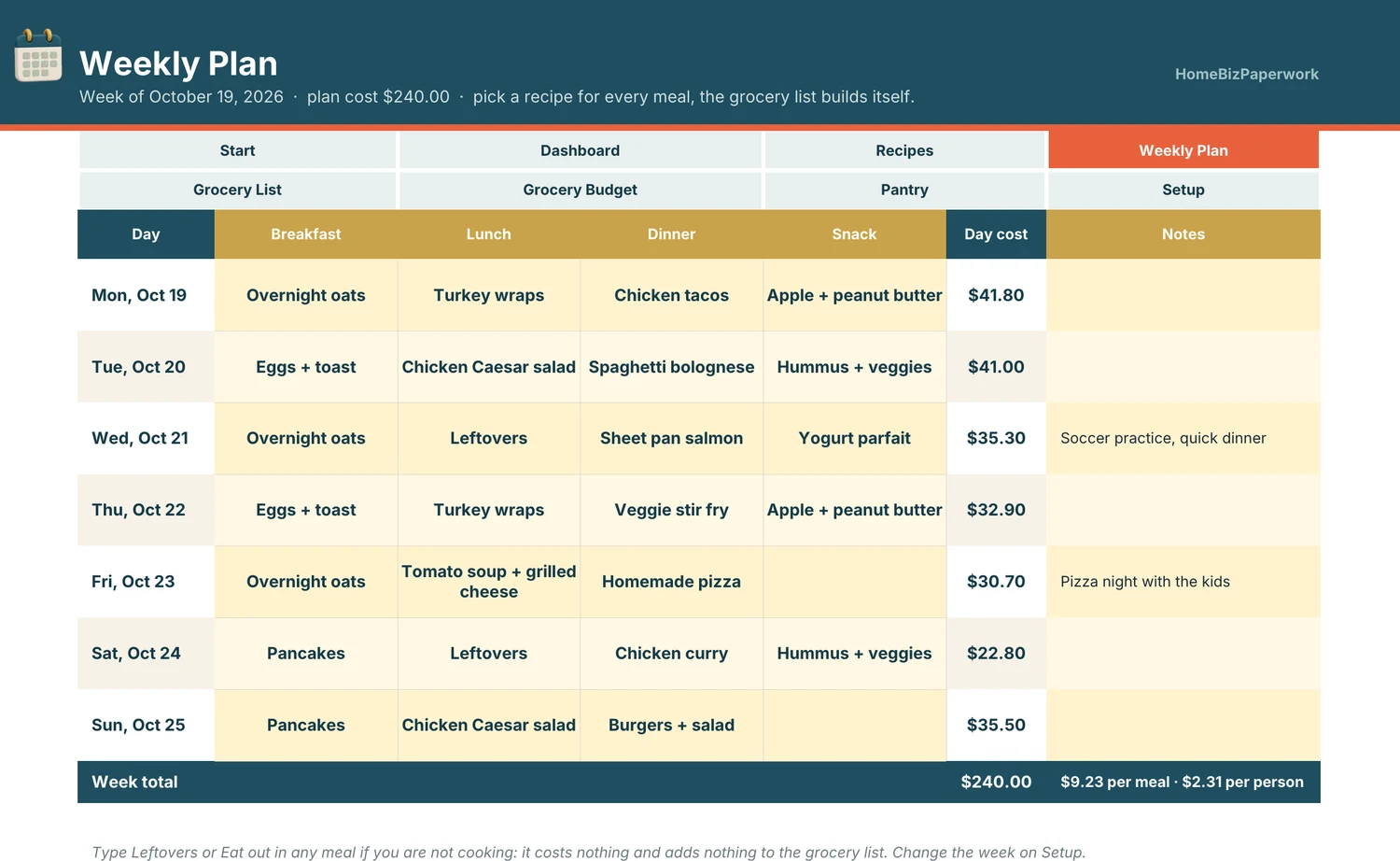Screen dimensions: 1400x861
Task: Select Friday's lunch Tomato soup + grilled cheese
Action: click(x=489, y=582)
